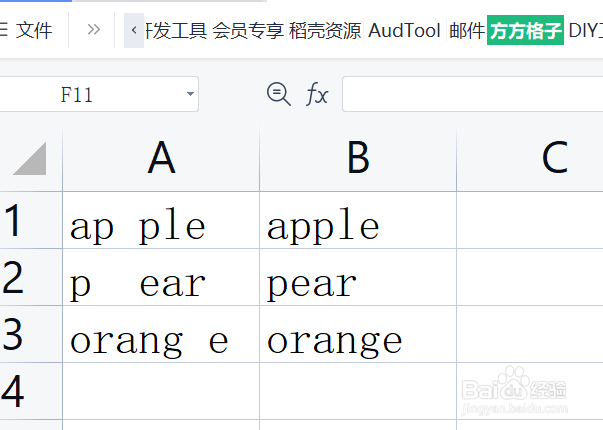The height and width of the screenshot is (430, 603).
Task: Expand more toolbar options double chevron
Action: (93, 30)
